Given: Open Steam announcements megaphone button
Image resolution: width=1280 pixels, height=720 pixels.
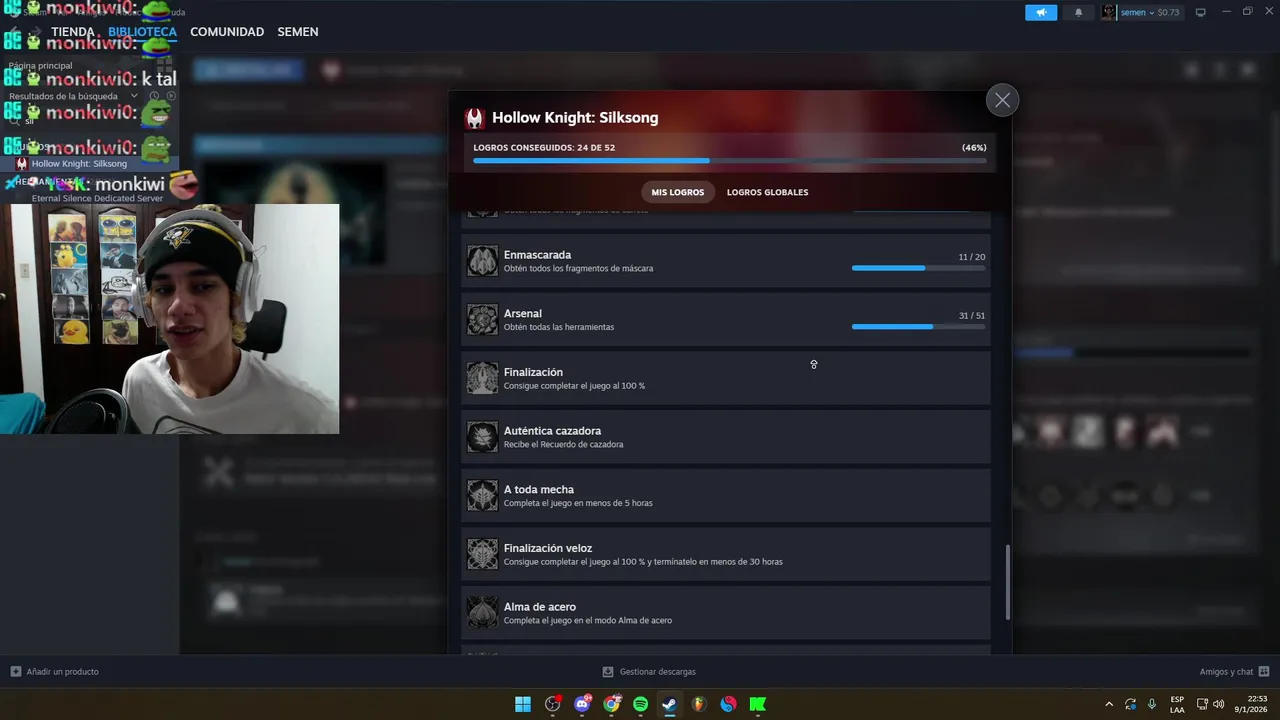Looking at the screenshot, I should point(1041,12).
